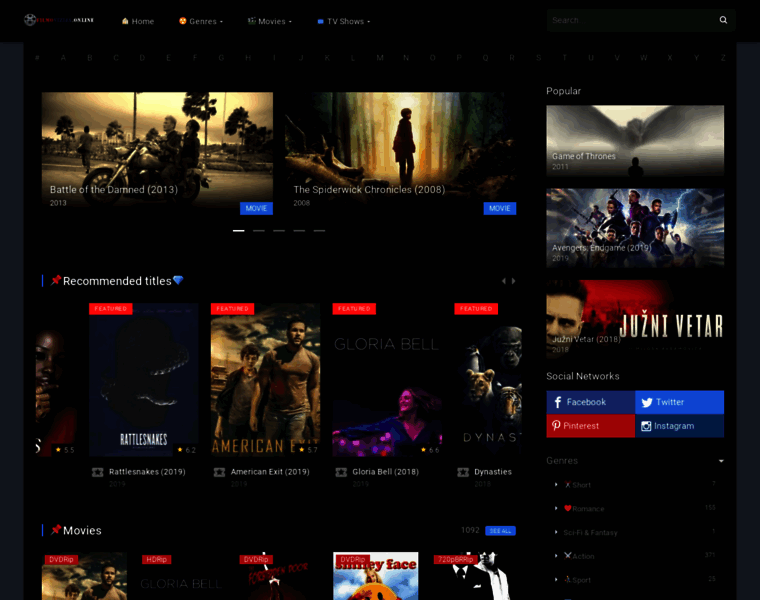760x600 pixels.
Task: Click the icon beside Dynasties title
Action: coord(463,472)
